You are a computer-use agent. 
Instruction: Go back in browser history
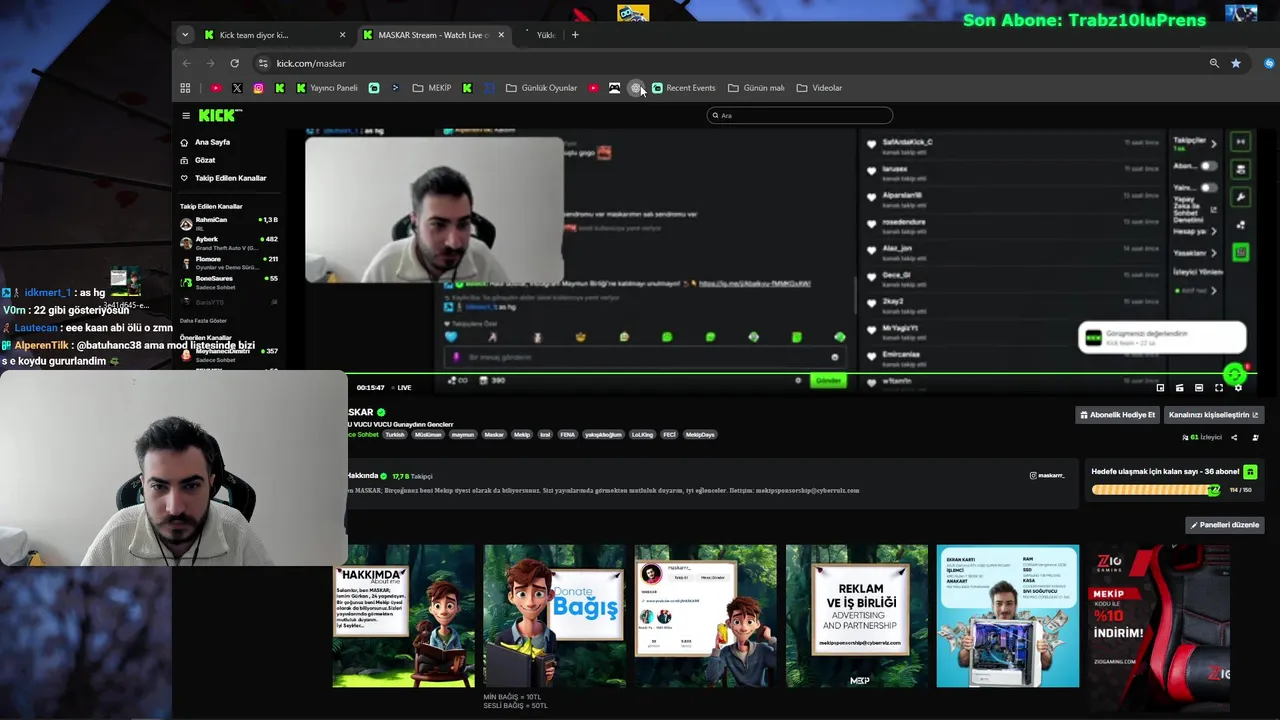186,63
